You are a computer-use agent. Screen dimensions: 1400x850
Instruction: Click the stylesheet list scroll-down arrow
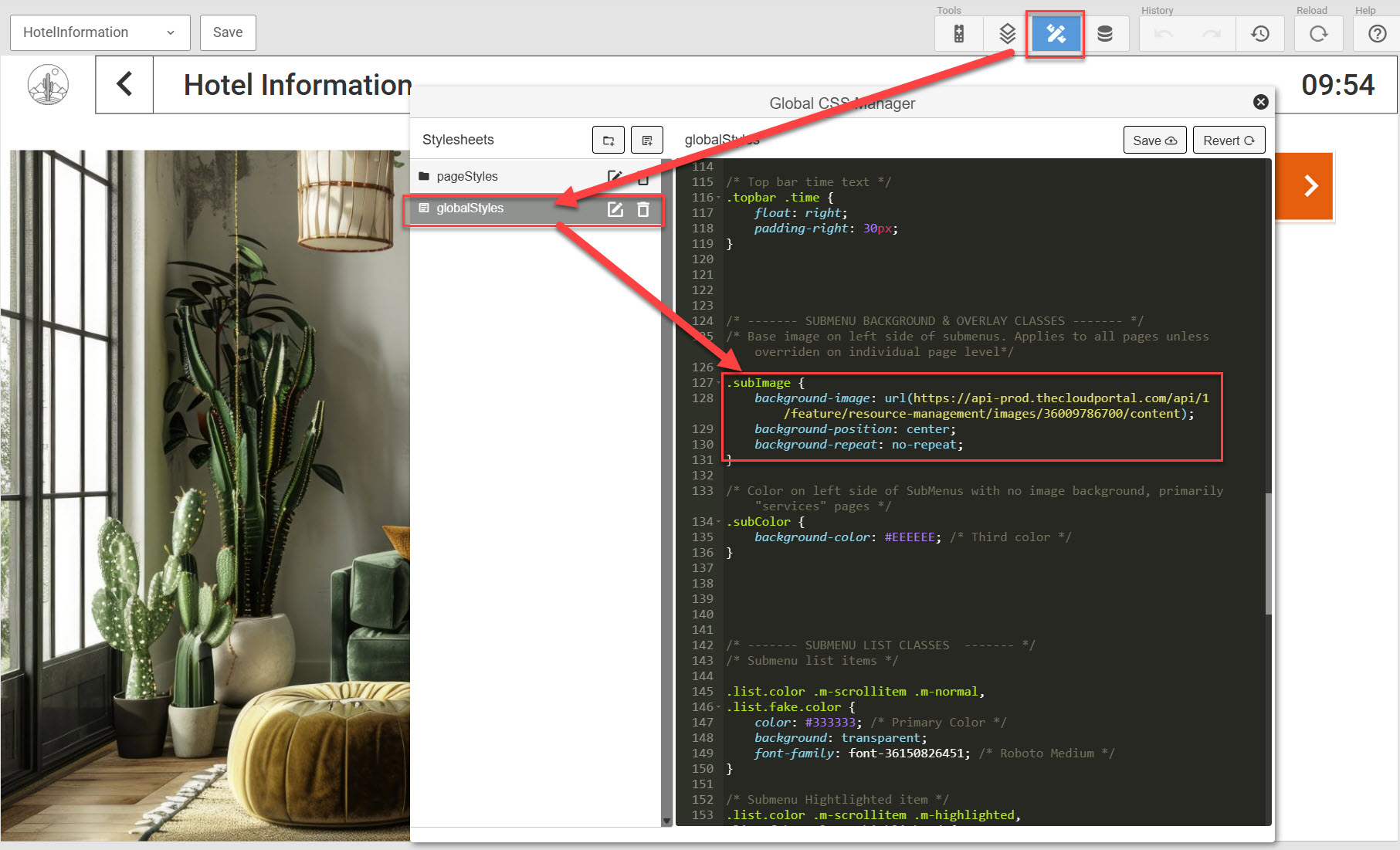pyautogui.click(x=667, y=821)
